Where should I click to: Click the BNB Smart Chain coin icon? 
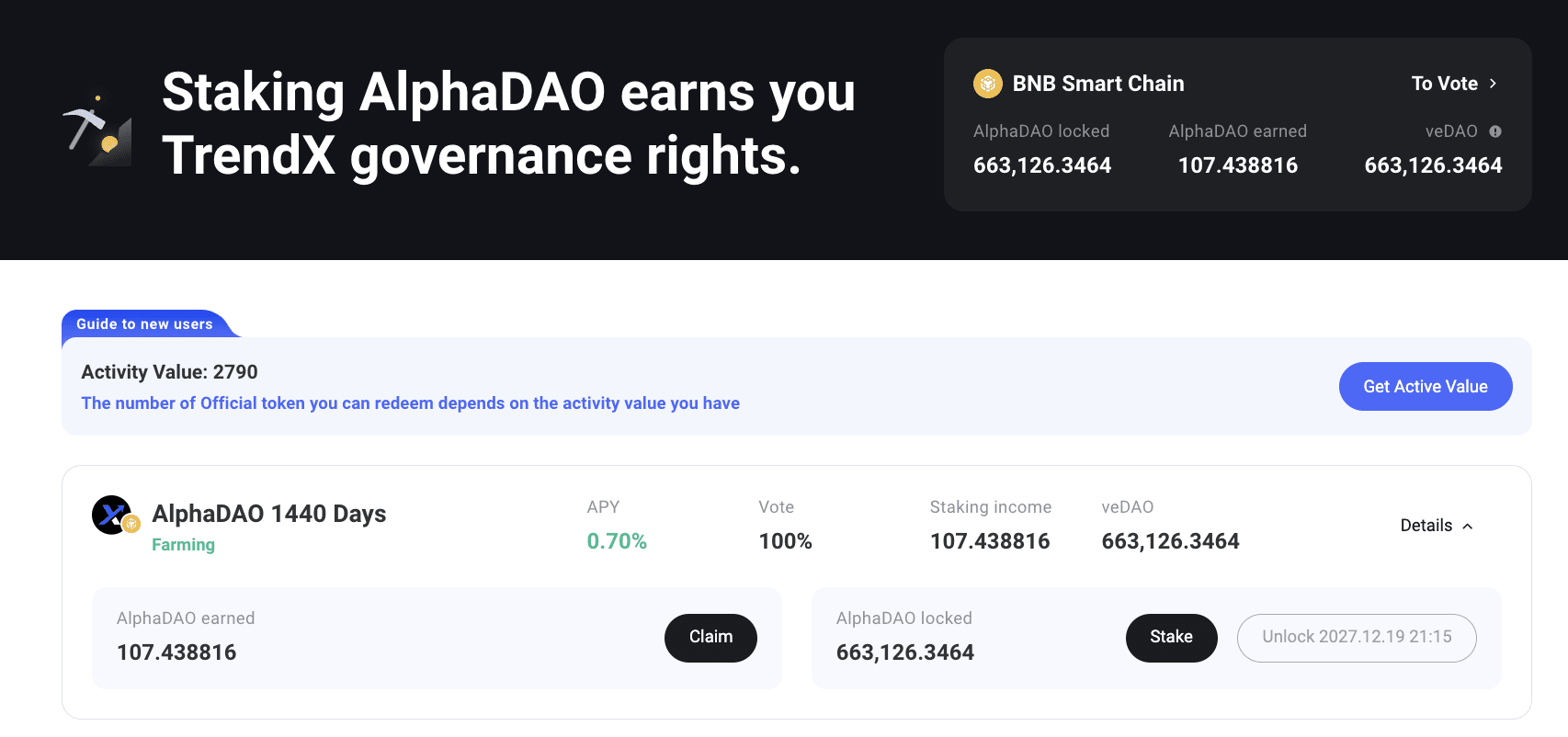point(988,84)
